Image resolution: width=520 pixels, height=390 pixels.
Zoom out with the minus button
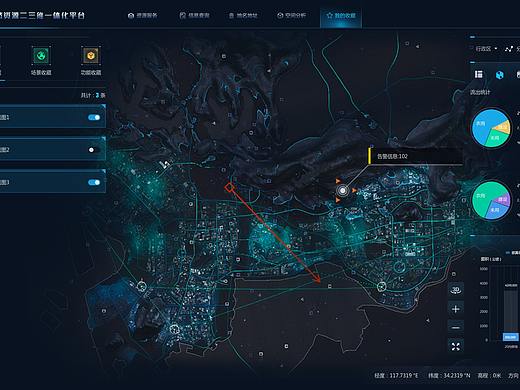456,327
